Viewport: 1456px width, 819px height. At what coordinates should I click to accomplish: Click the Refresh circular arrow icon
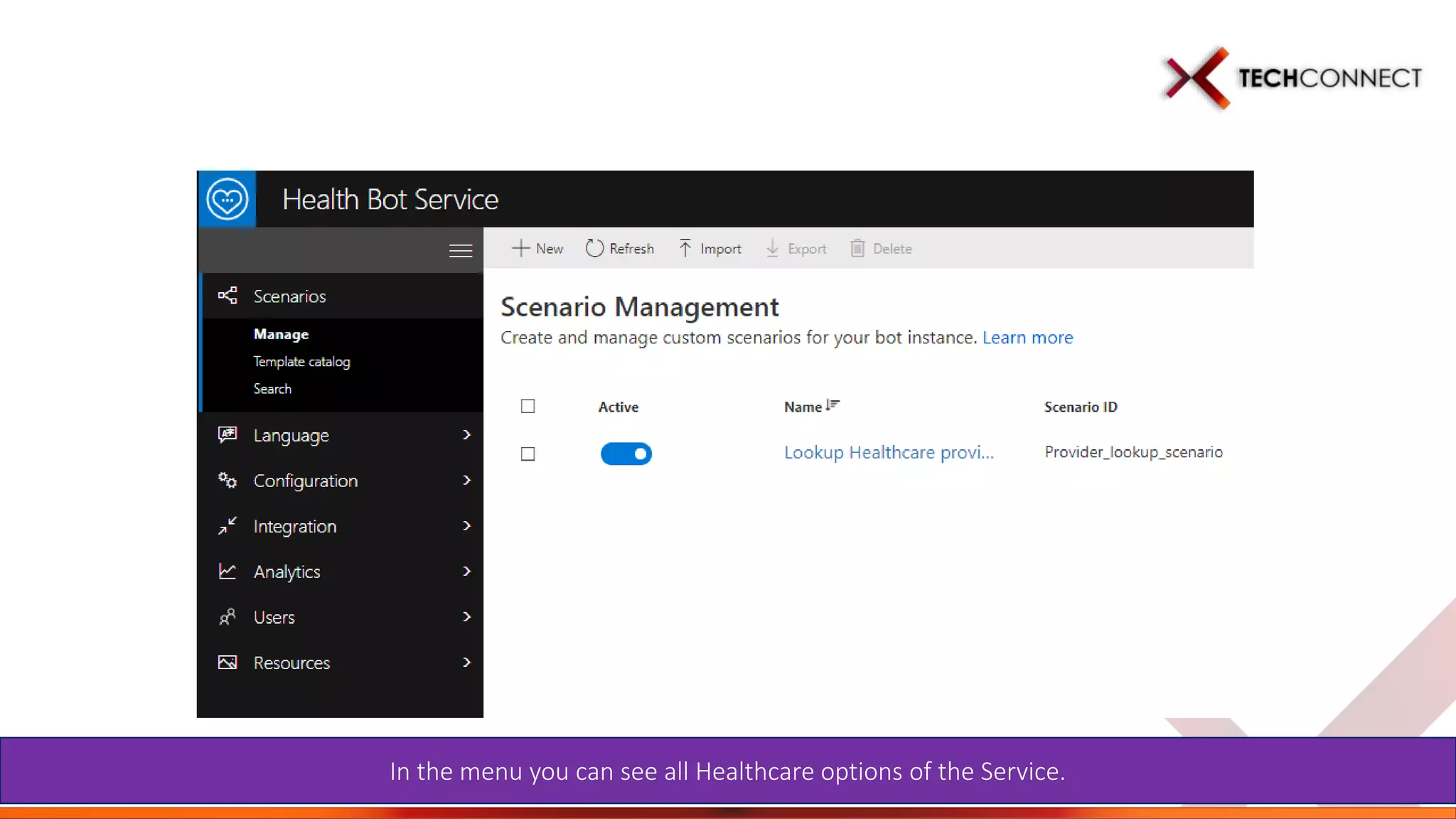594,248
